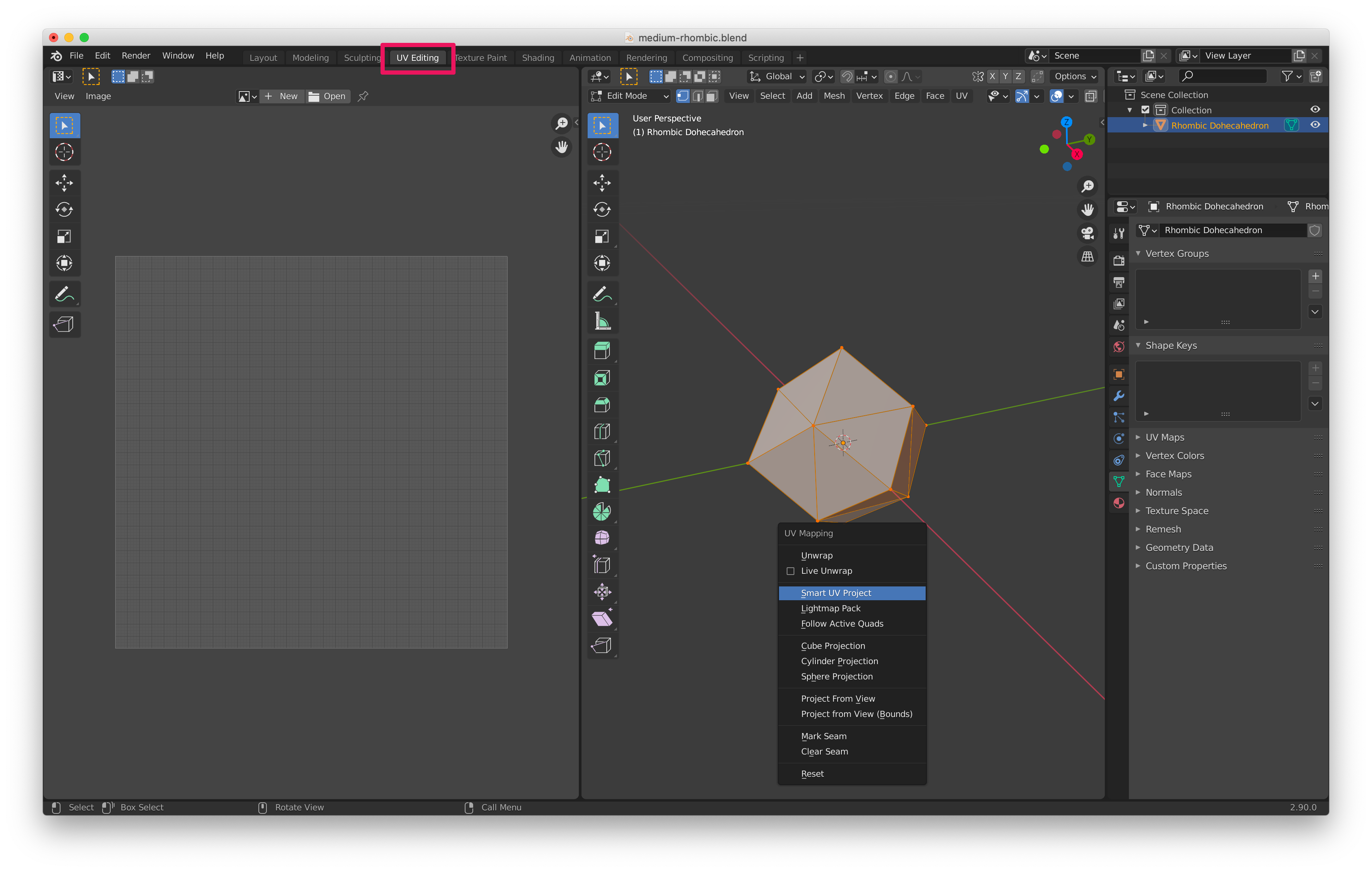This screenshot has height=872, width=1372.
Task: Click the Rotate tool in UV editor toolbar
Action: coord(64,210)
